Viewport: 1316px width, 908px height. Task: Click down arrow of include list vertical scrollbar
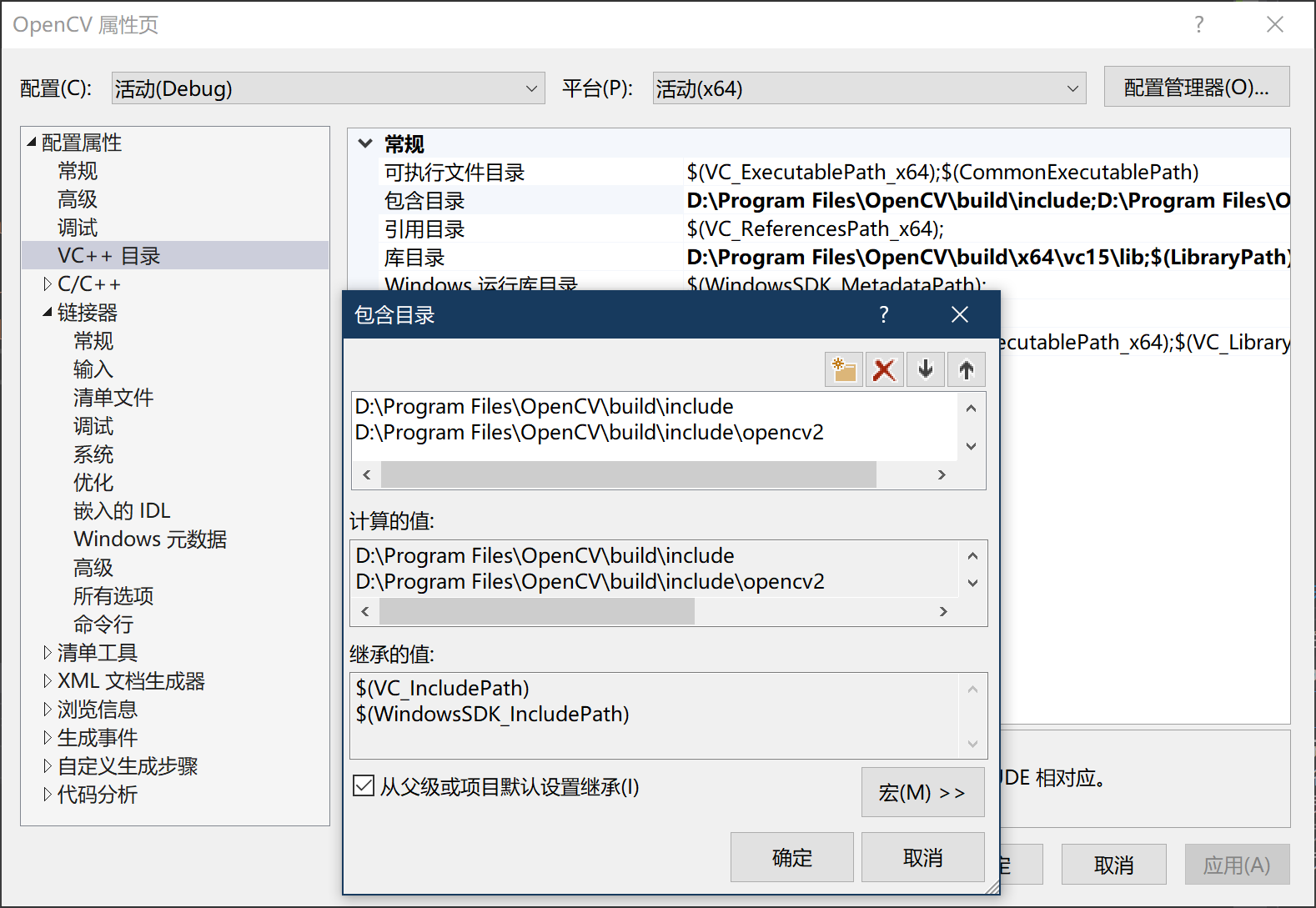[972, 447]
